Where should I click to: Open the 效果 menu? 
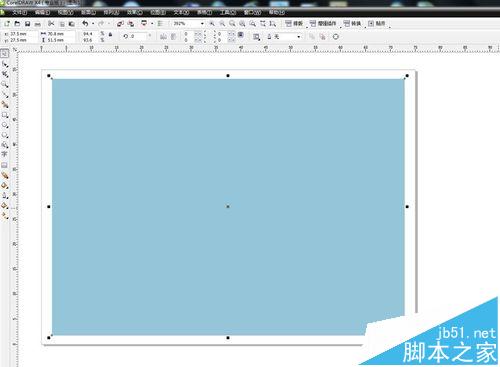[x=135, y=13]
